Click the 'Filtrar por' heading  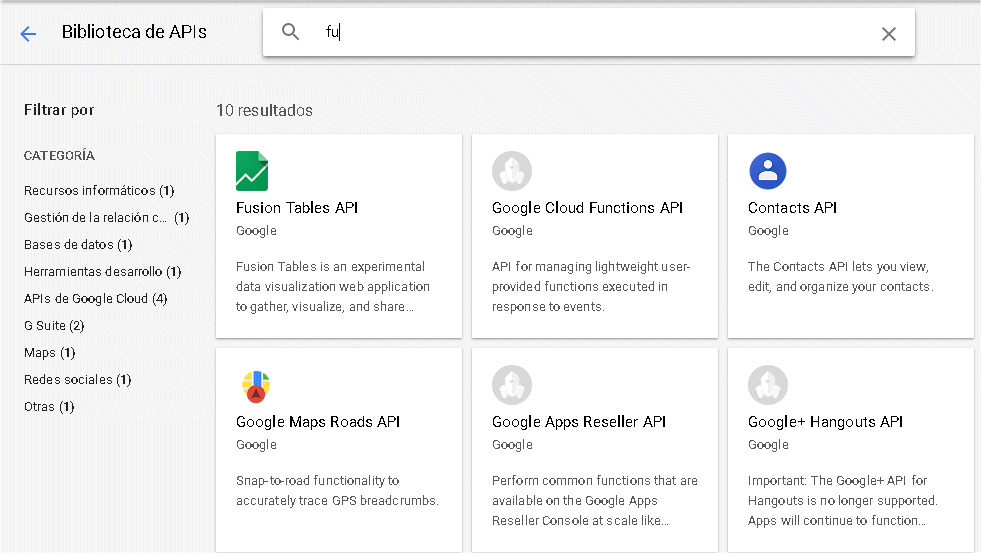tap(59, 110)
